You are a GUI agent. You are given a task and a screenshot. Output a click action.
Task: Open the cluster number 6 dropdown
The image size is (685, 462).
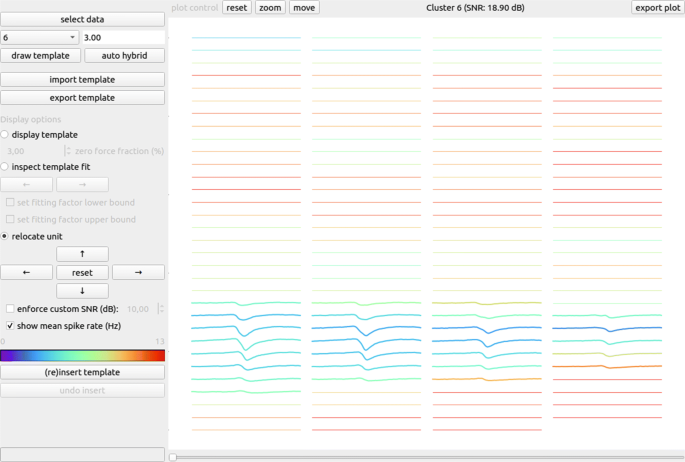[x=40, y=37]
